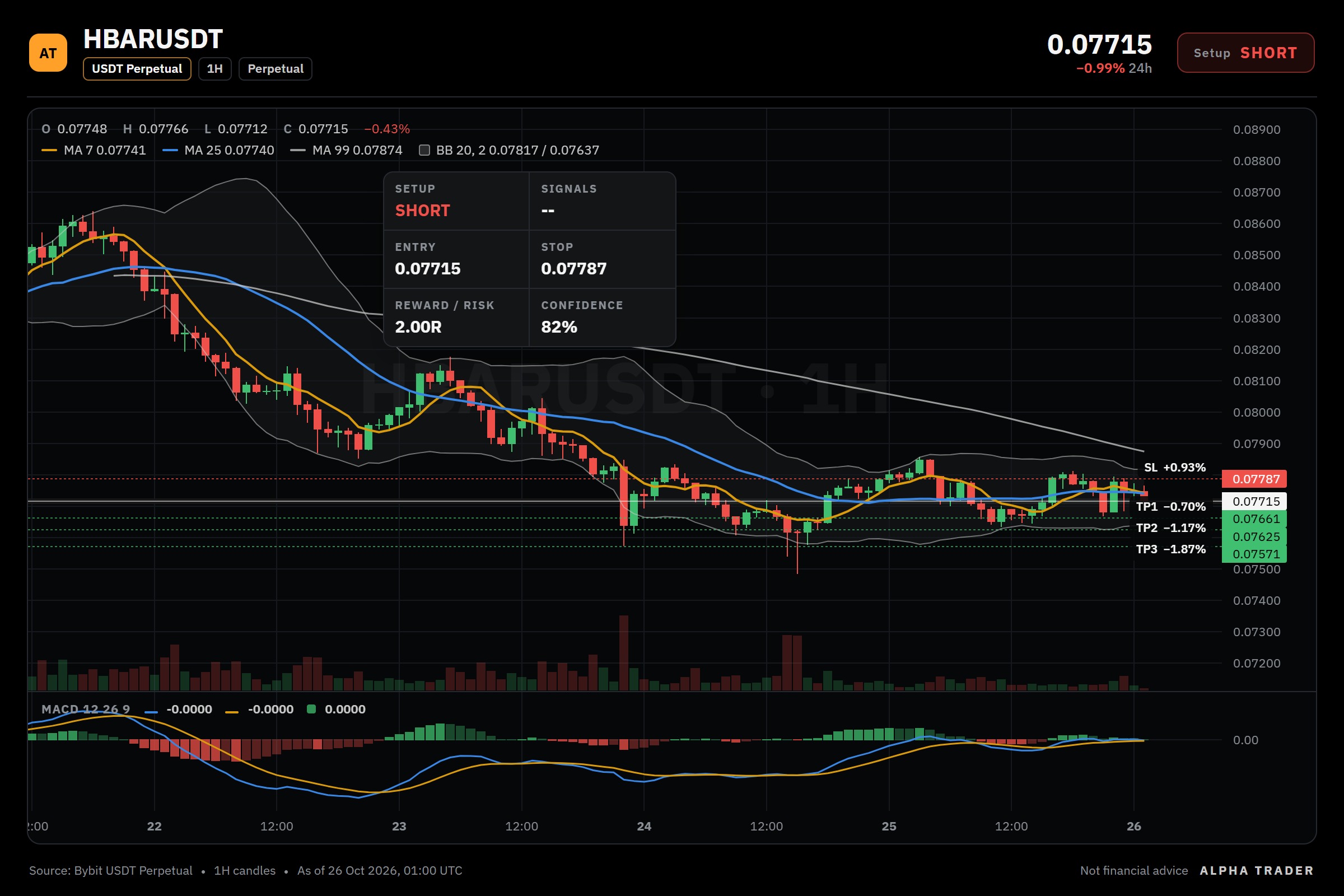Click the ALPHA TRADER brand text
This screenshot has height=896, width=1344.
coord(1257,870)
